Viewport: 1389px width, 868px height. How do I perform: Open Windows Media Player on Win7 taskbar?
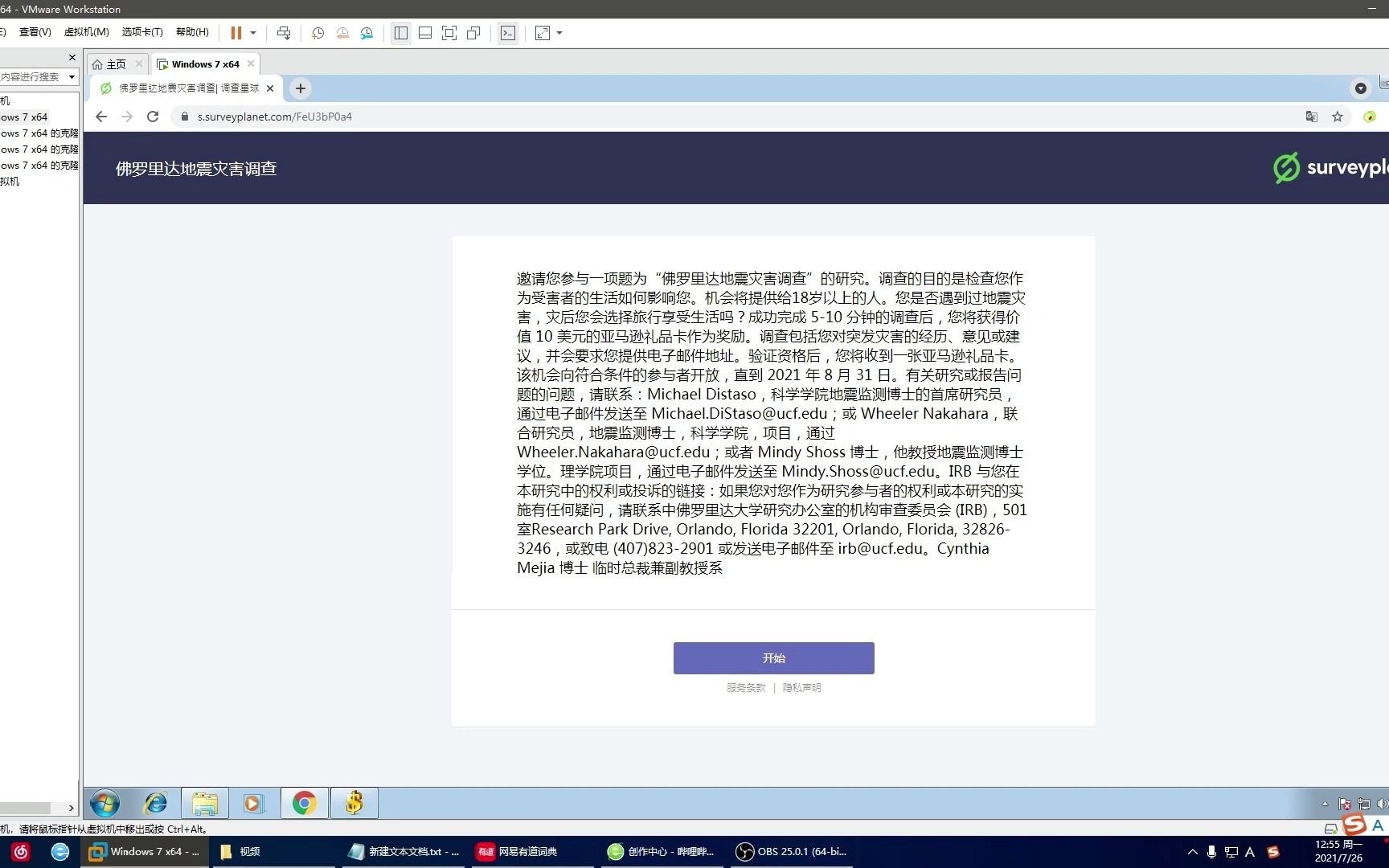pyautogui.click(x=254, y=803)
